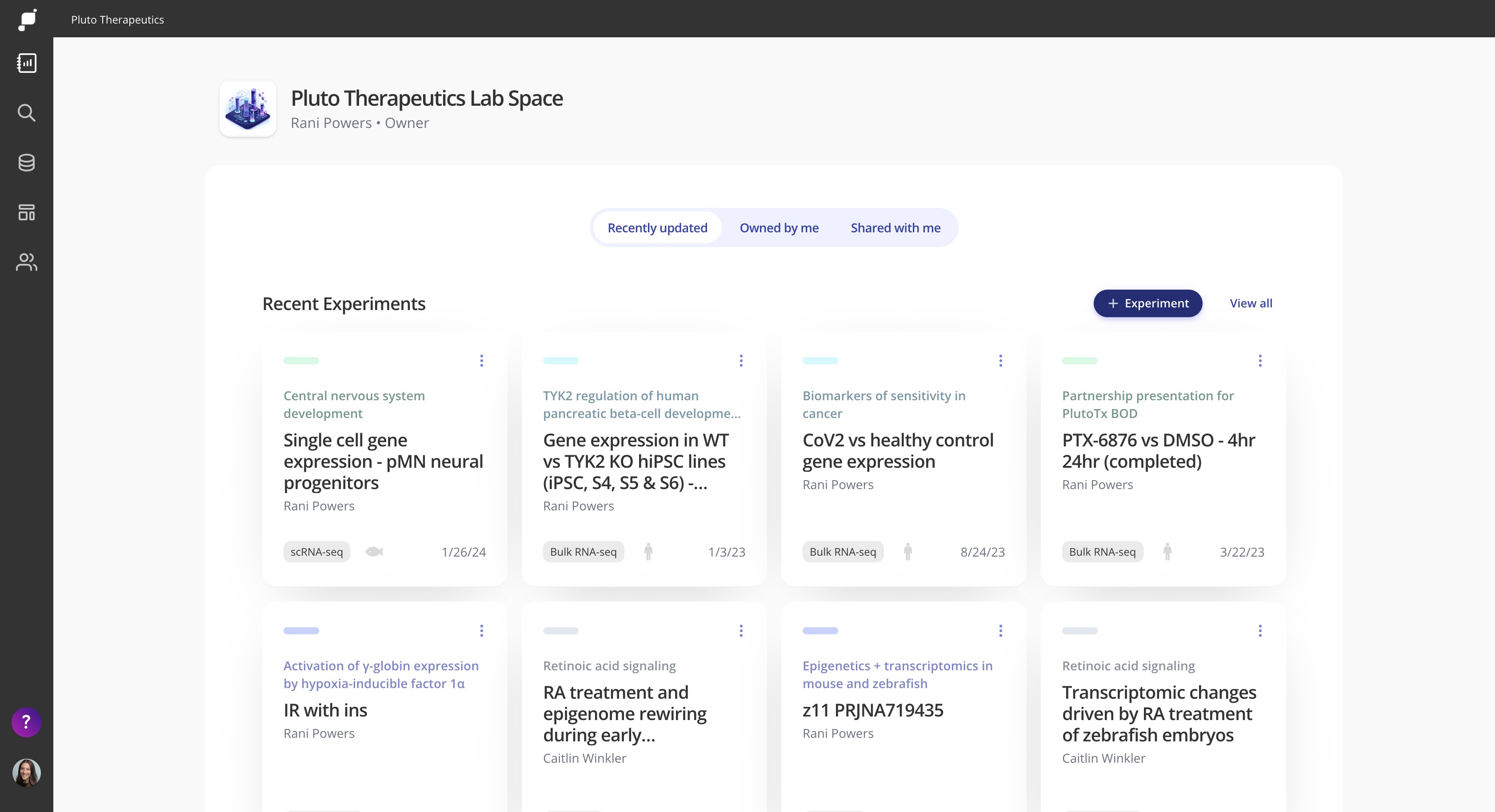
Task: Click the Pluto logo in the top-left corner
Action: pyautogui.click(x=27, y=19)
